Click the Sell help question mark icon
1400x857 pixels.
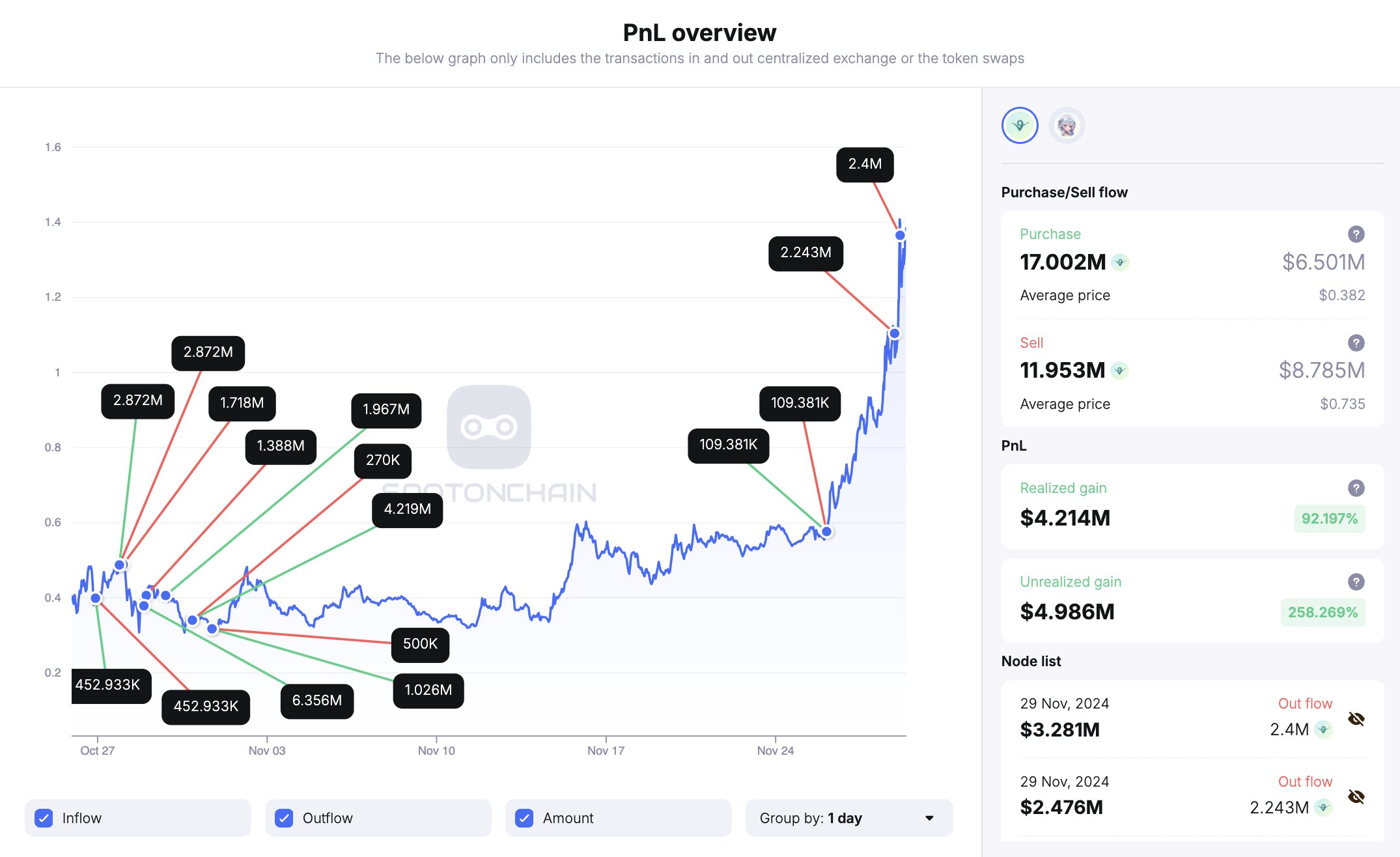point(1356,343)
